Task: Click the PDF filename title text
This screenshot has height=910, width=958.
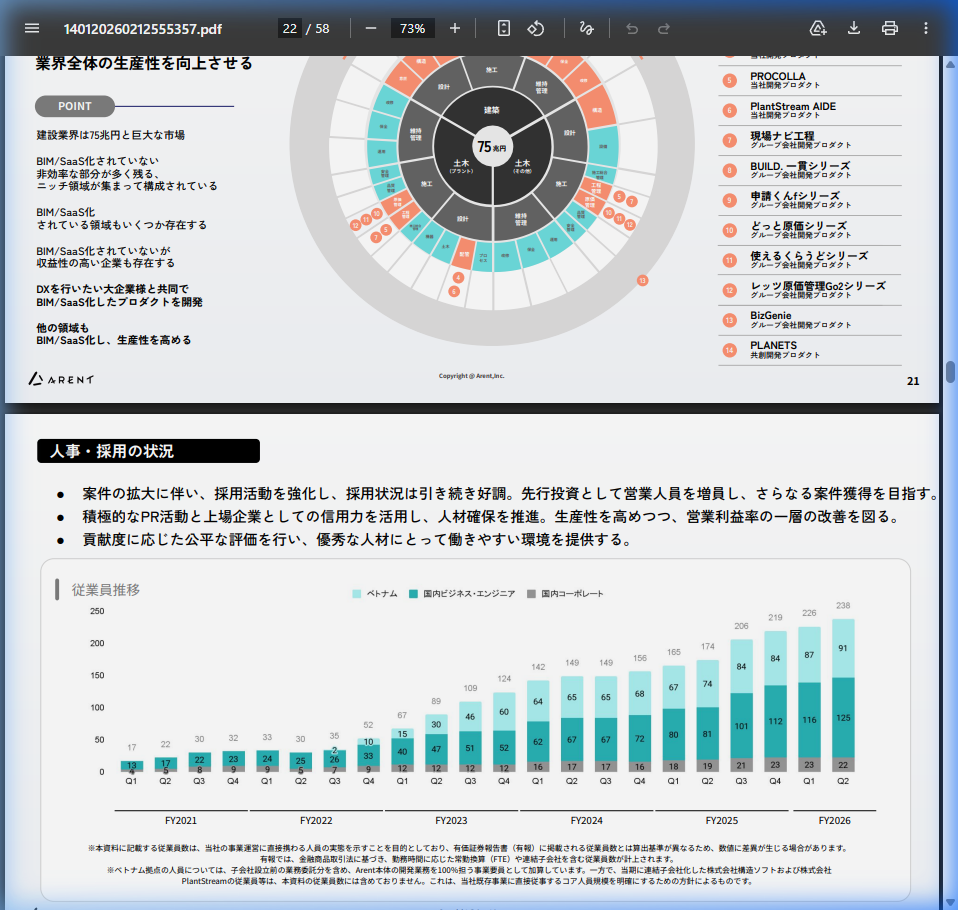Action: click(142, 28)
